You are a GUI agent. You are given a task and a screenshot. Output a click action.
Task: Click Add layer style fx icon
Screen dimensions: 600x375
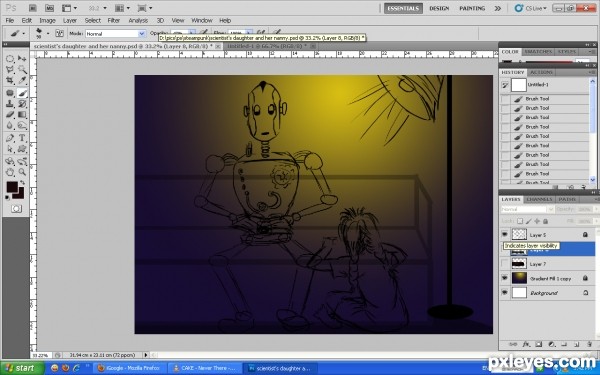[x=526, y=344]
